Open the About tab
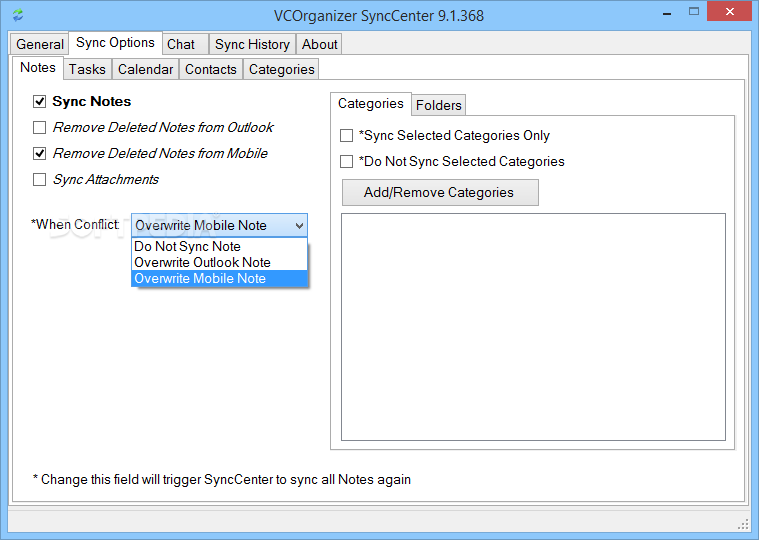 pos(319,44)
